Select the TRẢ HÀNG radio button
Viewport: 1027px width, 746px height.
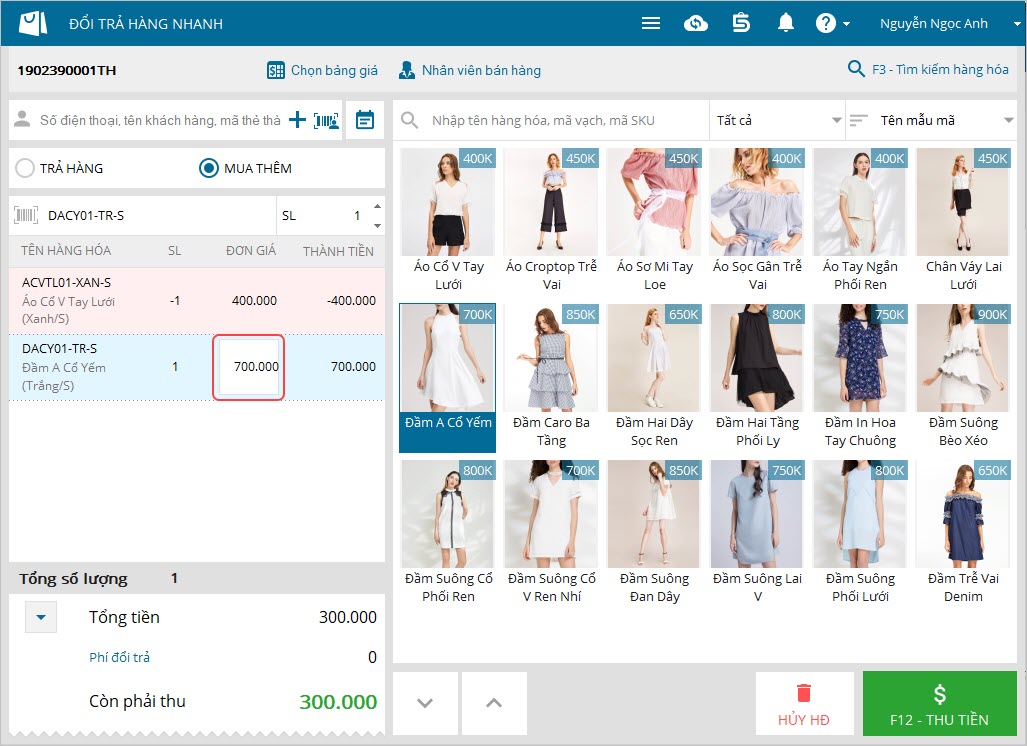[24, 168]
